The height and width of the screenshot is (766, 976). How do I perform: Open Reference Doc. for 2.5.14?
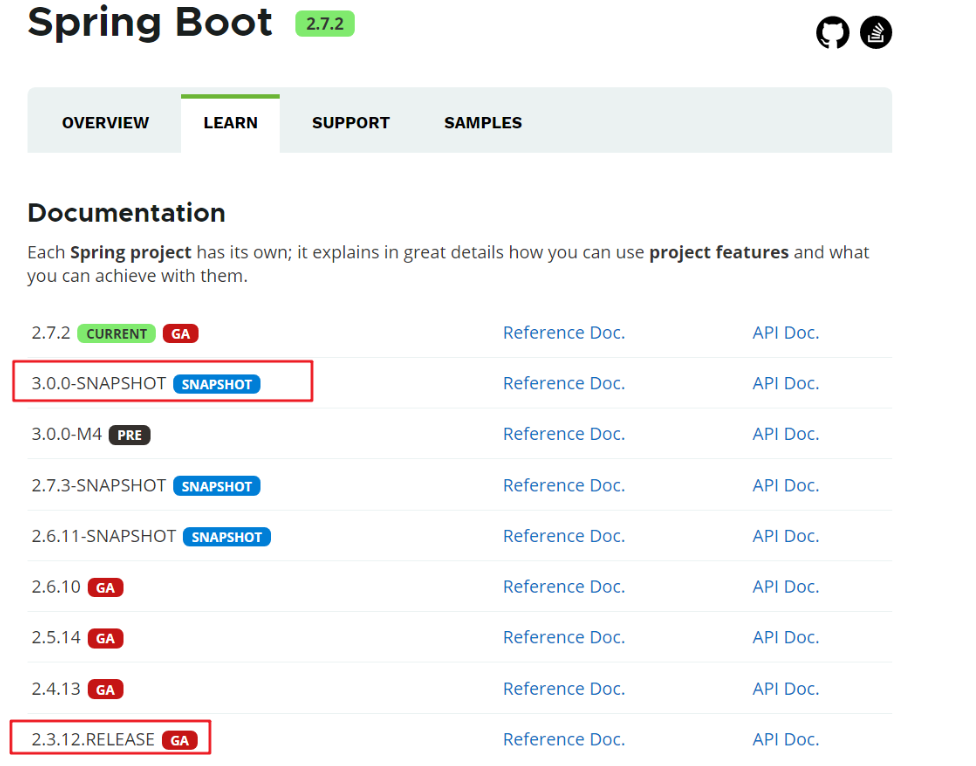pyautogui.click(x=564, y=637)
